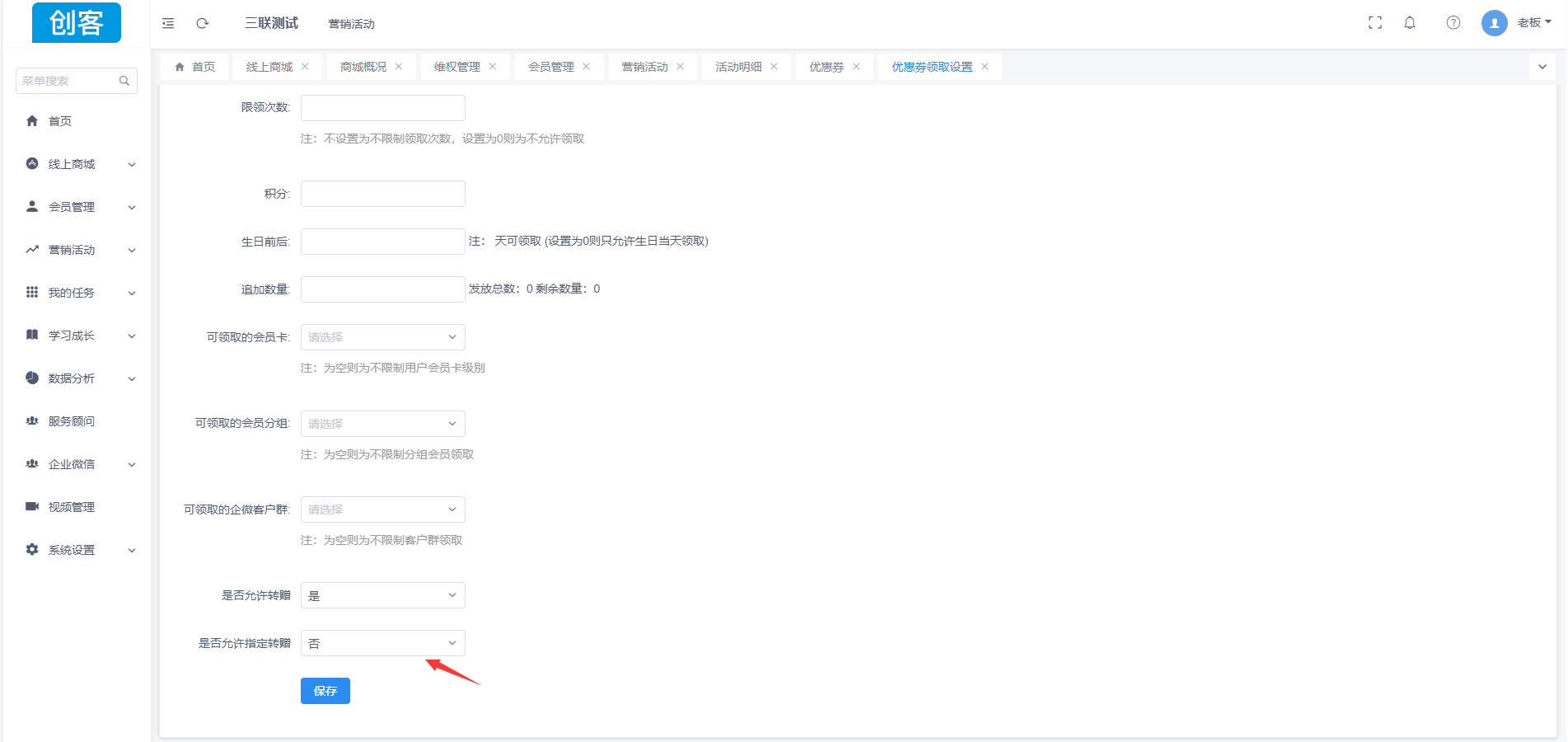Click 营销活动 breadcrumb in header
The image size is (1568, 742).
352,24
